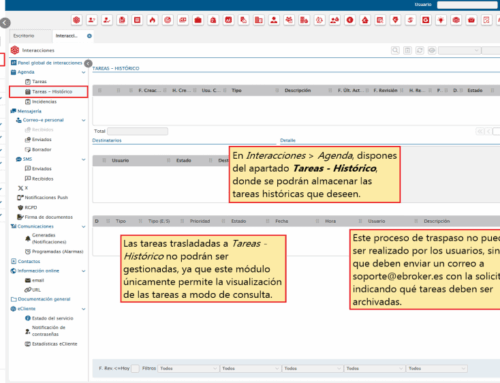
Task: Click the lightbulb icon in the top toolbar
Action: coord(441,20)
